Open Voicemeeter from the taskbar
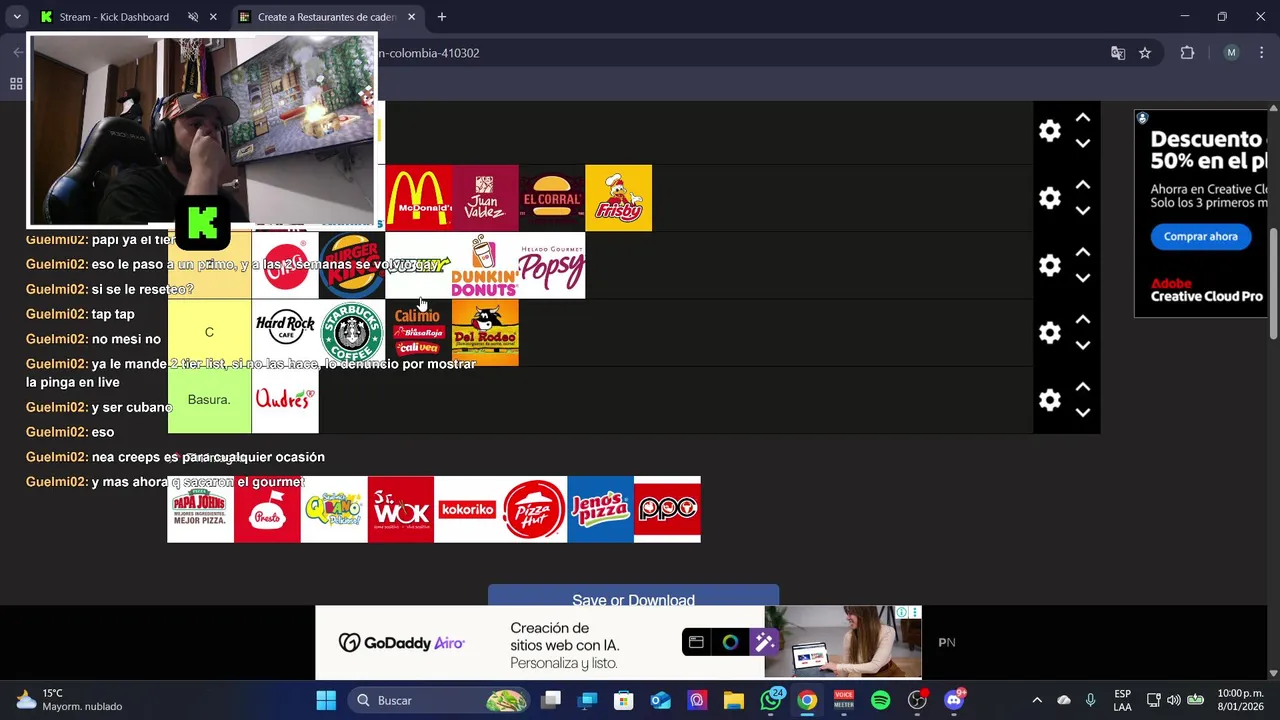Screen dimensions: 1280x720 (x=844, y=700)
